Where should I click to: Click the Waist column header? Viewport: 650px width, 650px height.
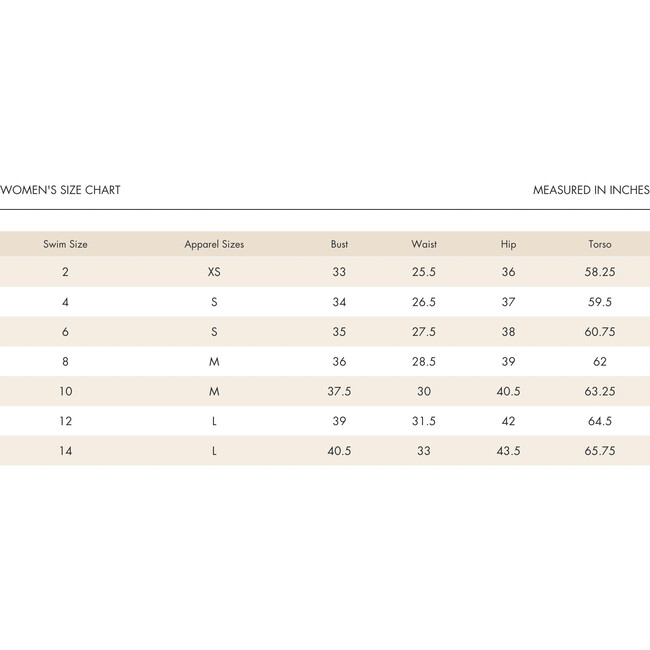pos(424,244)
